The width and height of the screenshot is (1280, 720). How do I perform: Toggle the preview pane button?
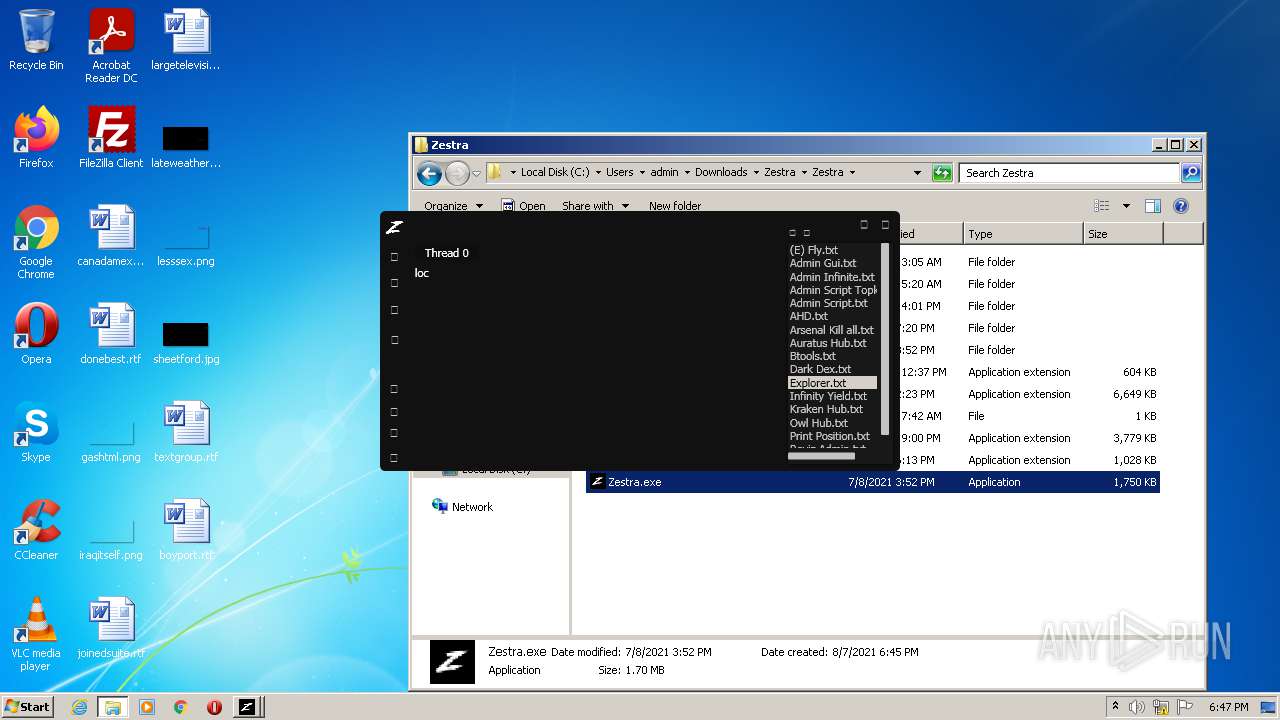(1152, 206)
